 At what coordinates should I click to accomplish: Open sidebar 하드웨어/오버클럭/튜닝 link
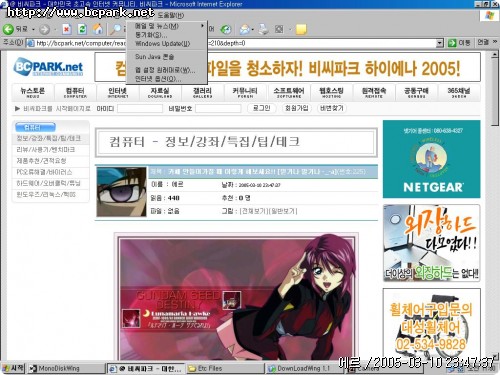(x=48, y=183)
